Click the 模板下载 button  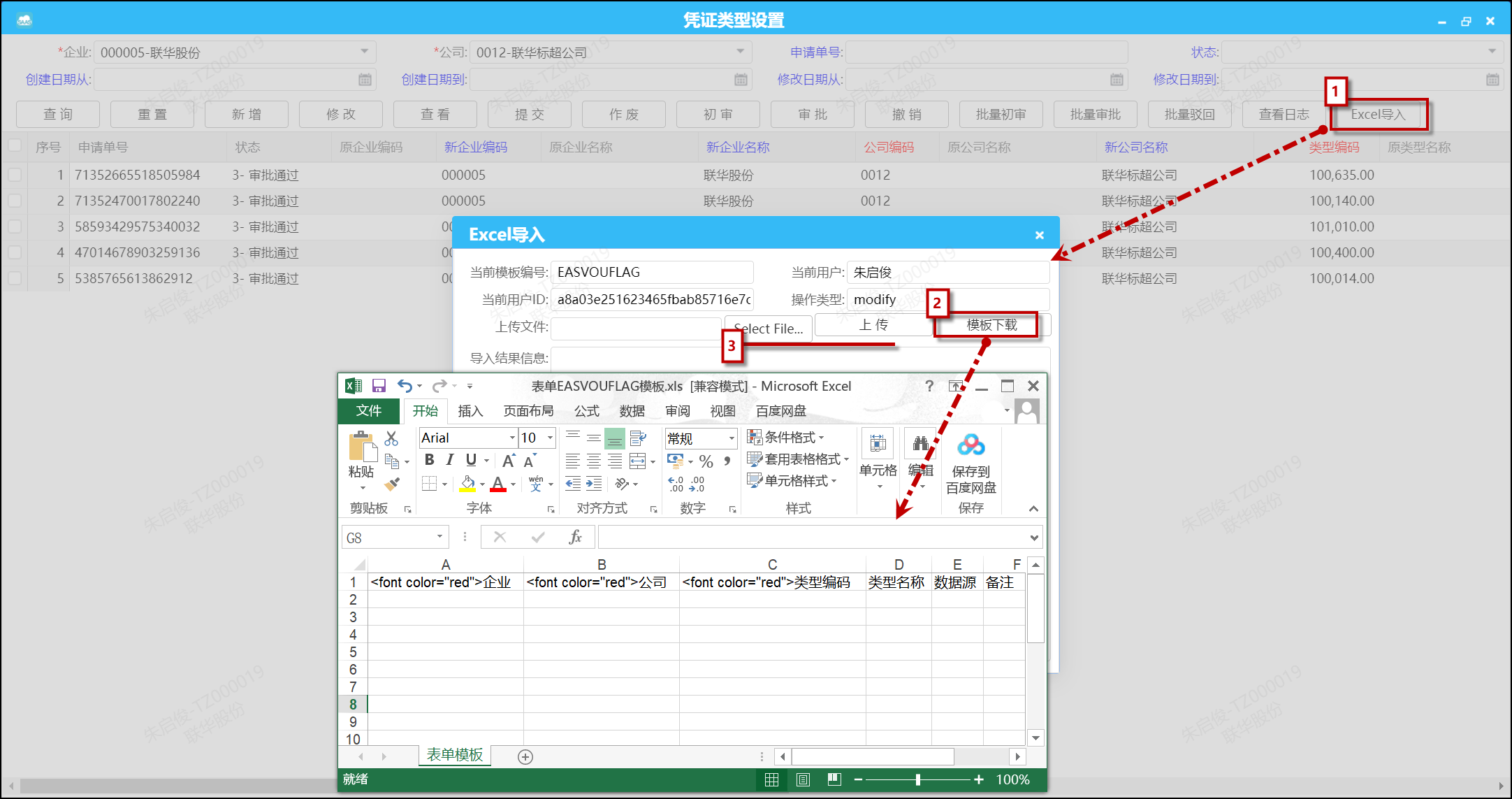coord(991,325)
